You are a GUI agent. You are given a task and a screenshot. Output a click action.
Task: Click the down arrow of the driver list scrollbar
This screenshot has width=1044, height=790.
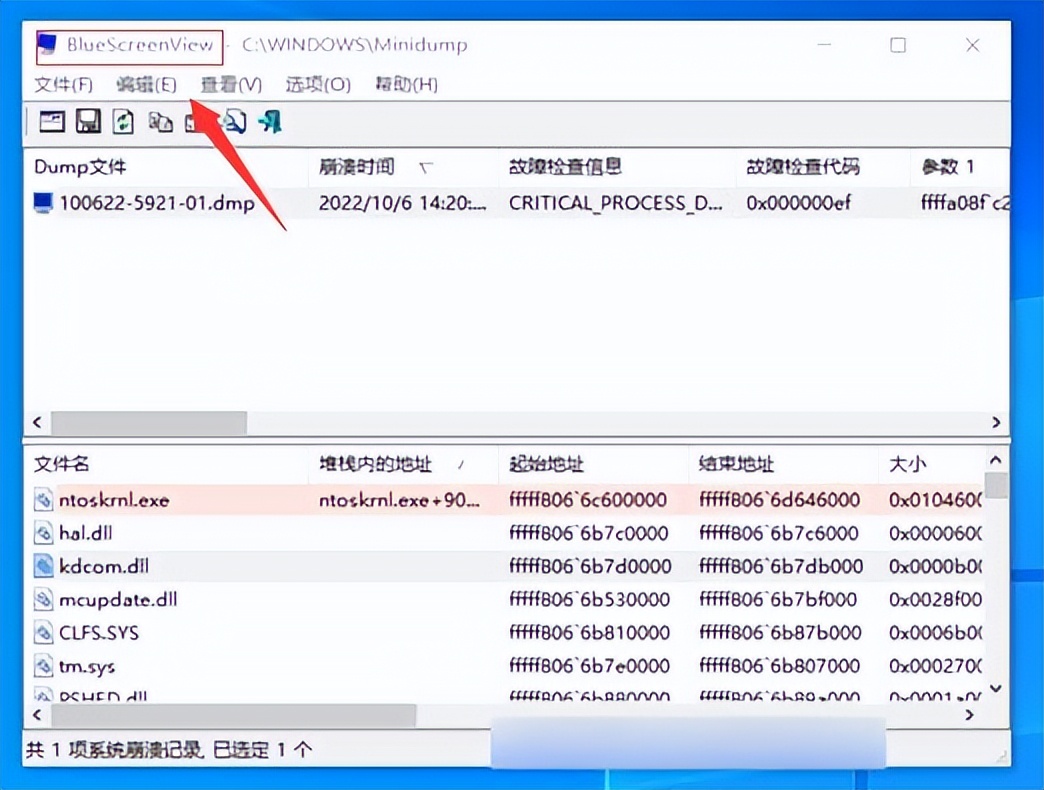(995, 690)
